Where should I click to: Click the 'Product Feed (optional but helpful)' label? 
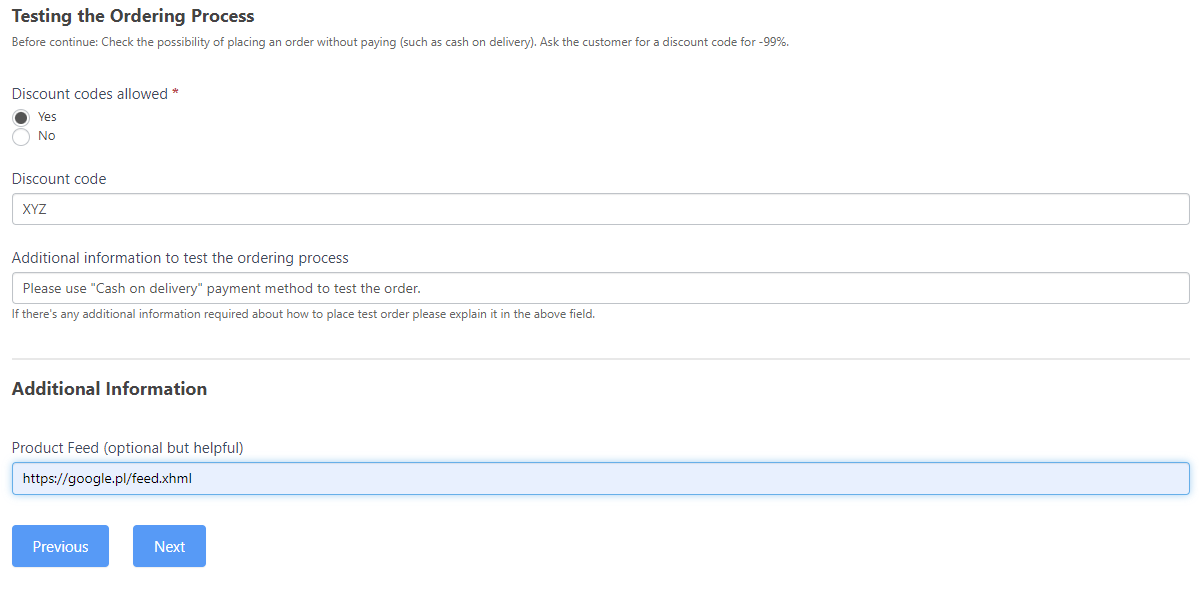(x=128, y=448)
